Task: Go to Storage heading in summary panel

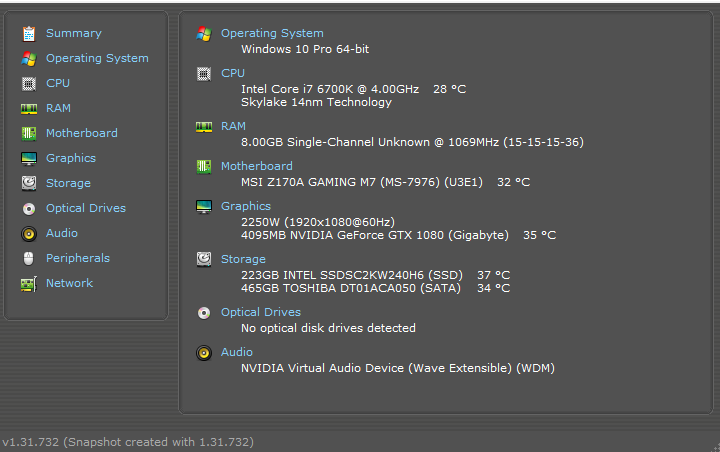Action: pyautogui.click(x=243, y=259)
